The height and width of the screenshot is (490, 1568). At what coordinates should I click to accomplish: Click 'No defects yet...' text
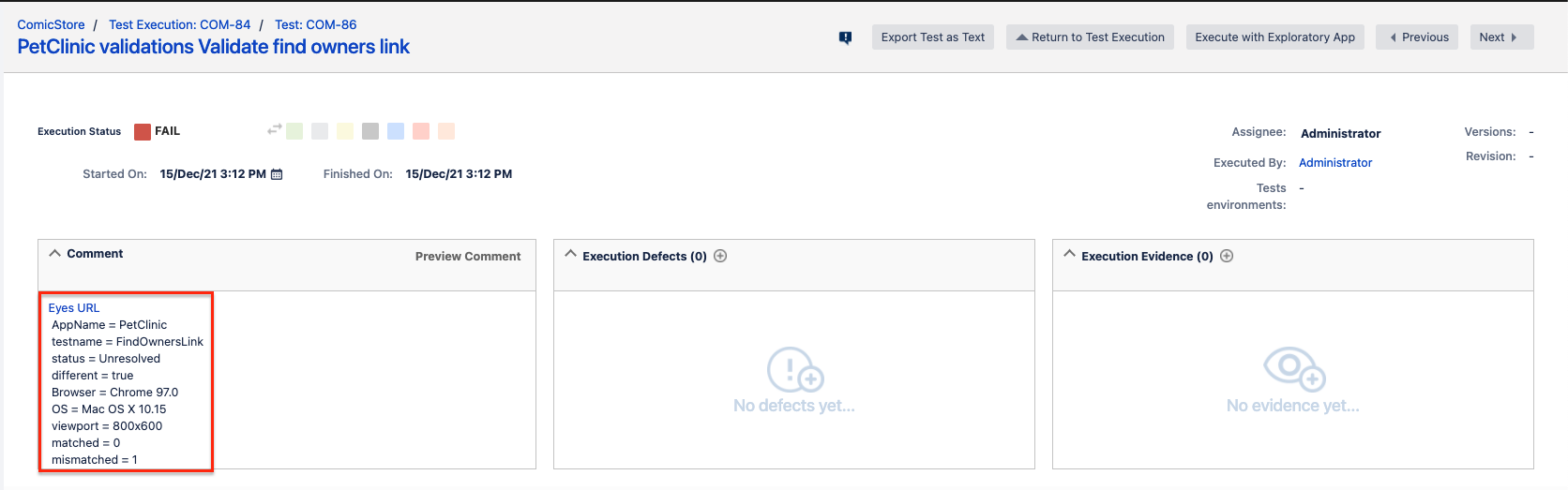click(x=794, y=406)
